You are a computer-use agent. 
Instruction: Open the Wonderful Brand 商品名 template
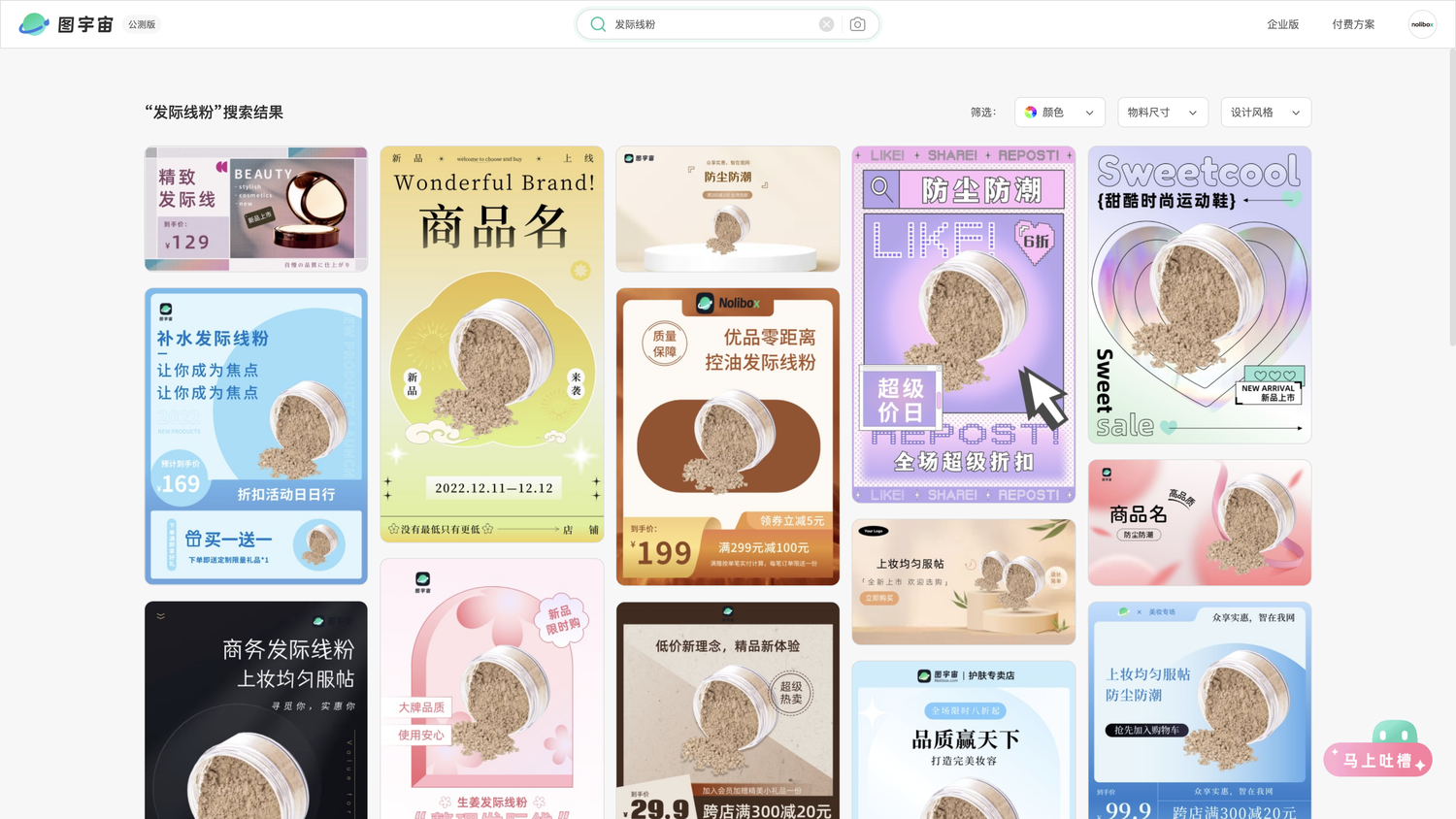[x=492, y=344]
